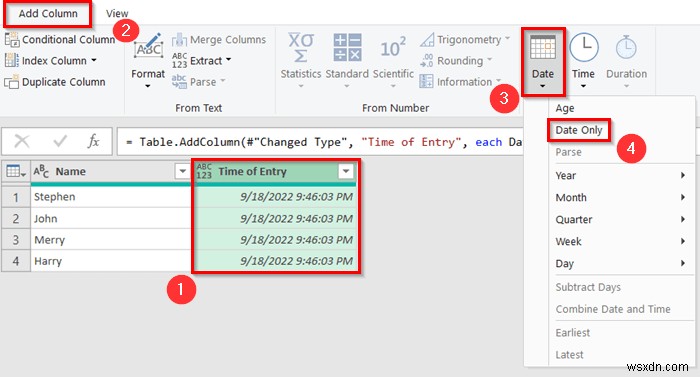Confirm the formula with checkmark icon
This screenshot has width=700, height=377.
click(60, 142)
